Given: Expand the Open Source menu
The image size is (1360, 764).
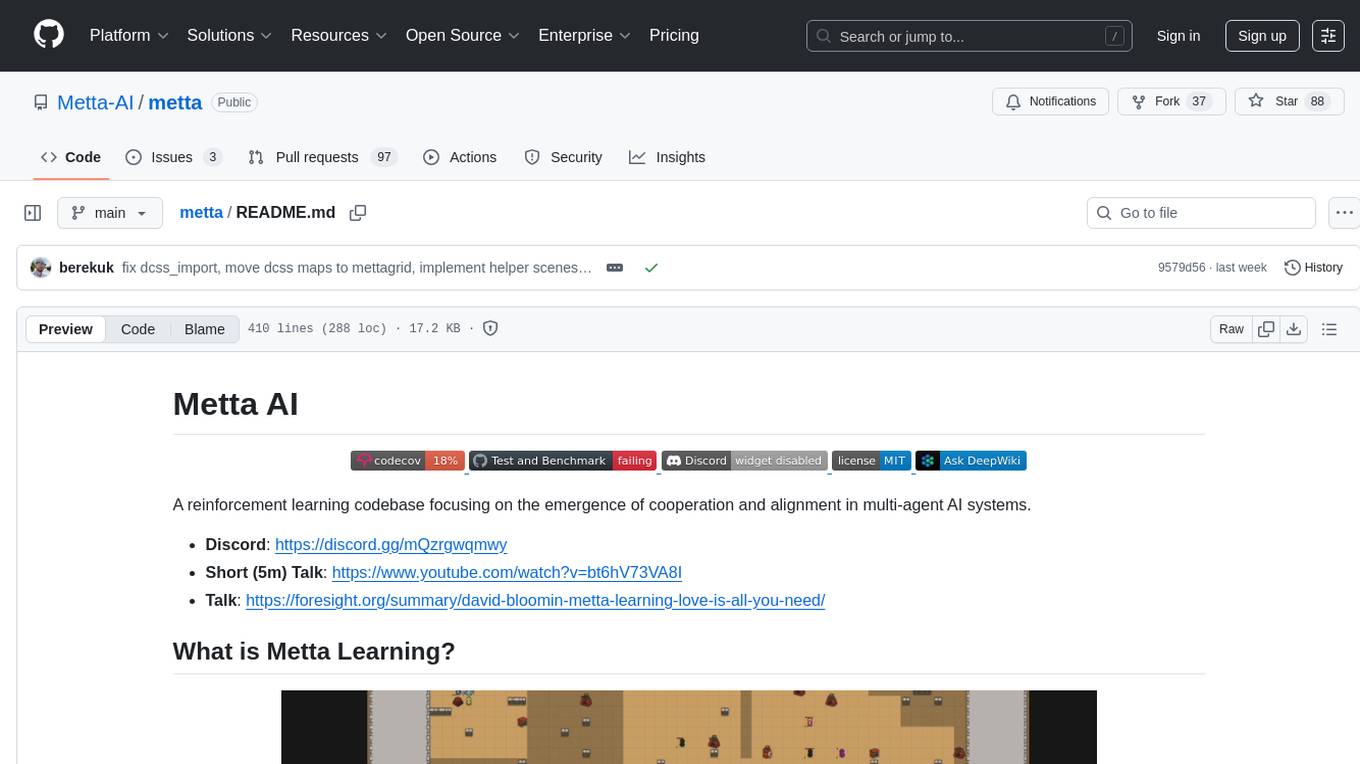Looking at the screenshot, I should pos(462,35).
